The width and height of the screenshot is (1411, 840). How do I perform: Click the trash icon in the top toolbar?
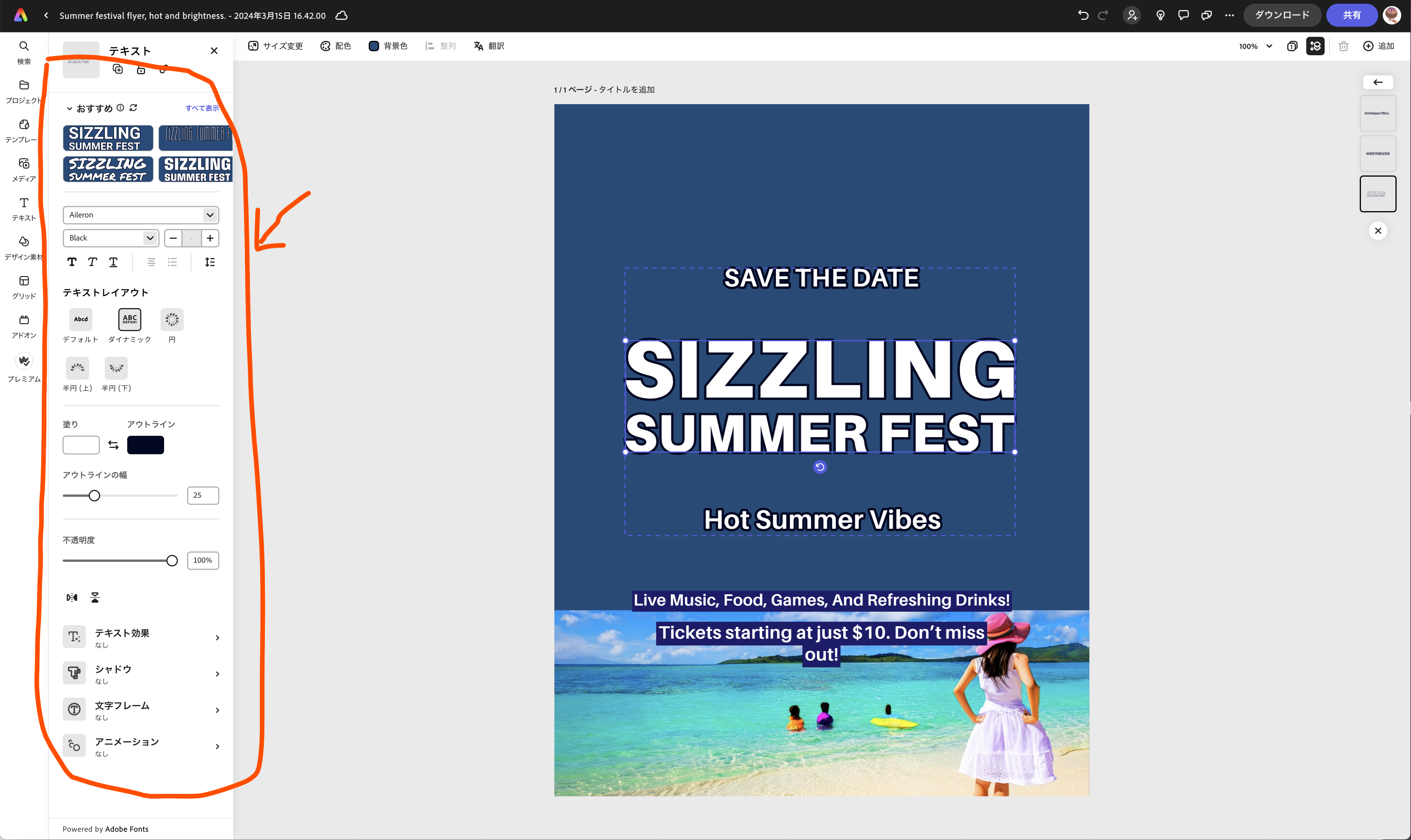1344,46
